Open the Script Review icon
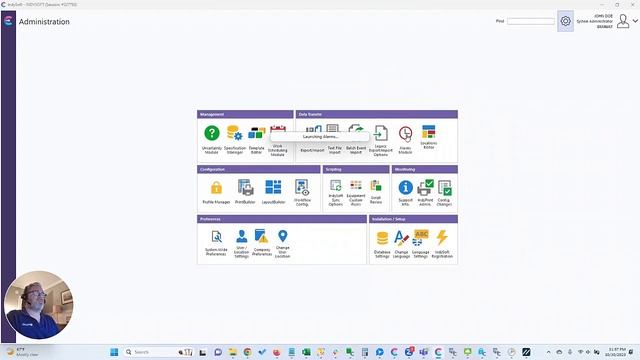 pos(376,186)
